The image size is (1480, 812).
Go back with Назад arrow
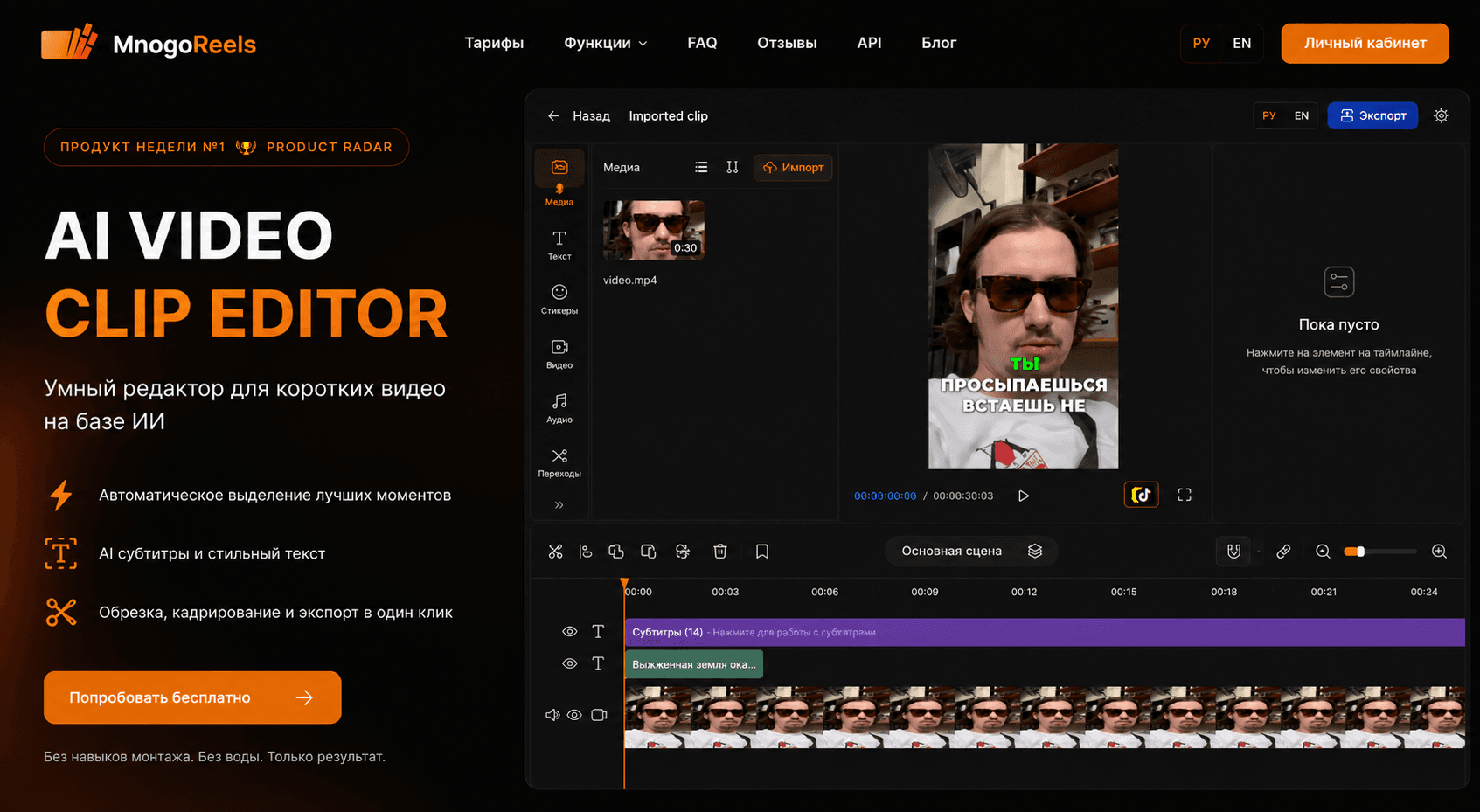coord(579,115)
